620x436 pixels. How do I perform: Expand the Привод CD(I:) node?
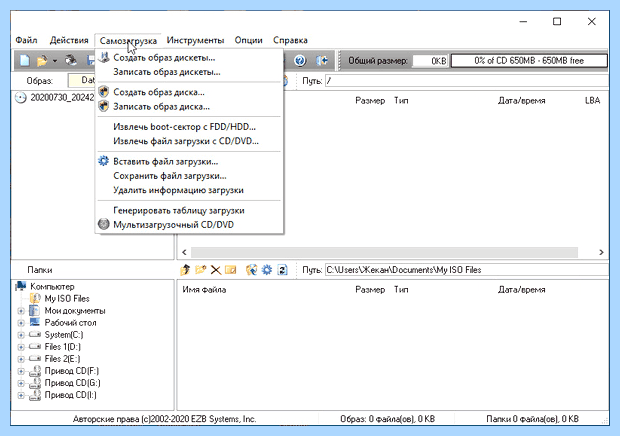21,395
